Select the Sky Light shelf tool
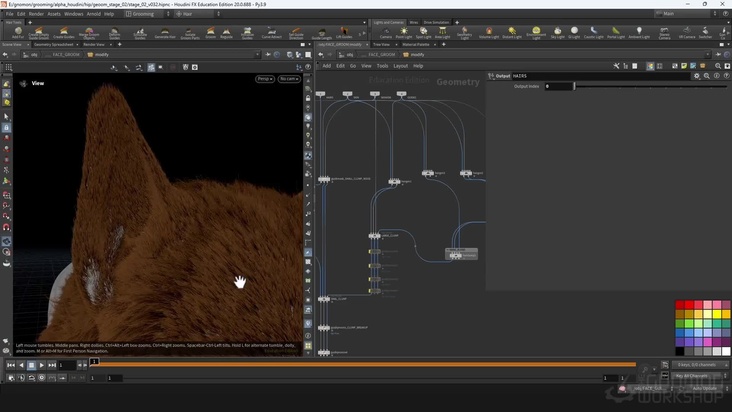 point(556,33)
